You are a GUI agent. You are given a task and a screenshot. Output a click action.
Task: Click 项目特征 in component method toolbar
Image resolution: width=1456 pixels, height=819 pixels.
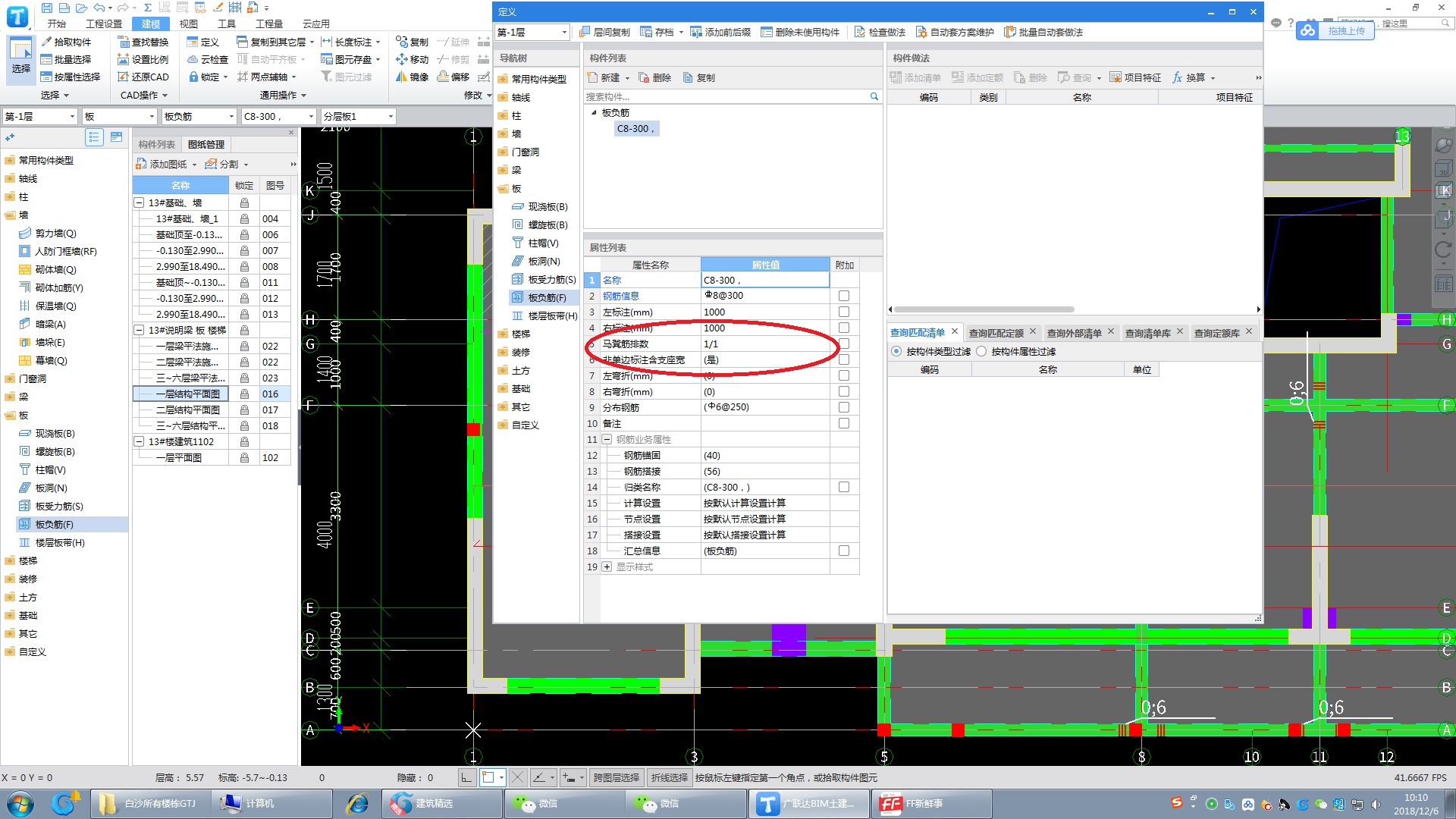(x=1135, y=77)
